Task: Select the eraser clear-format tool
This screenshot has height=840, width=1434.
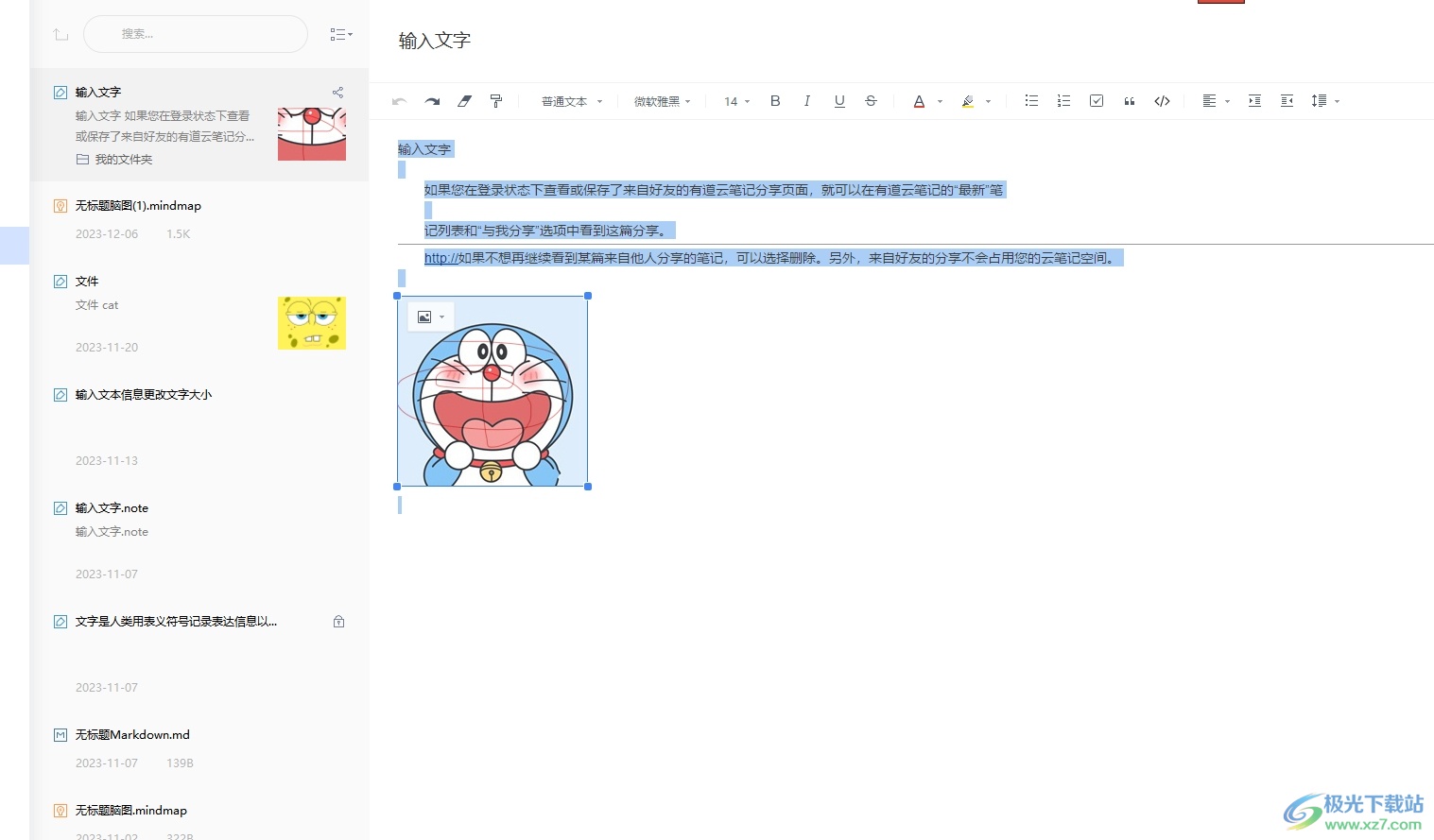Action: [x=464, y=101]
